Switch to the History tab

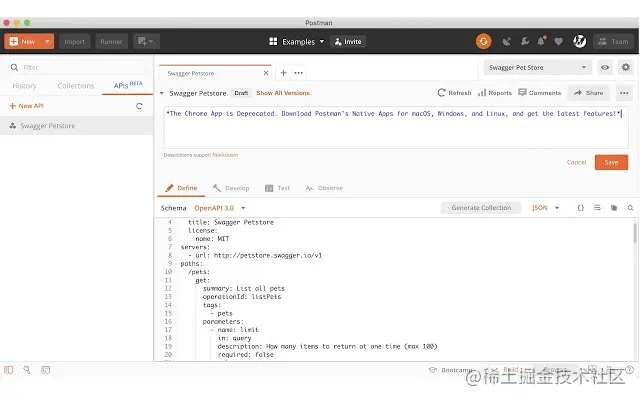point(24,86)
